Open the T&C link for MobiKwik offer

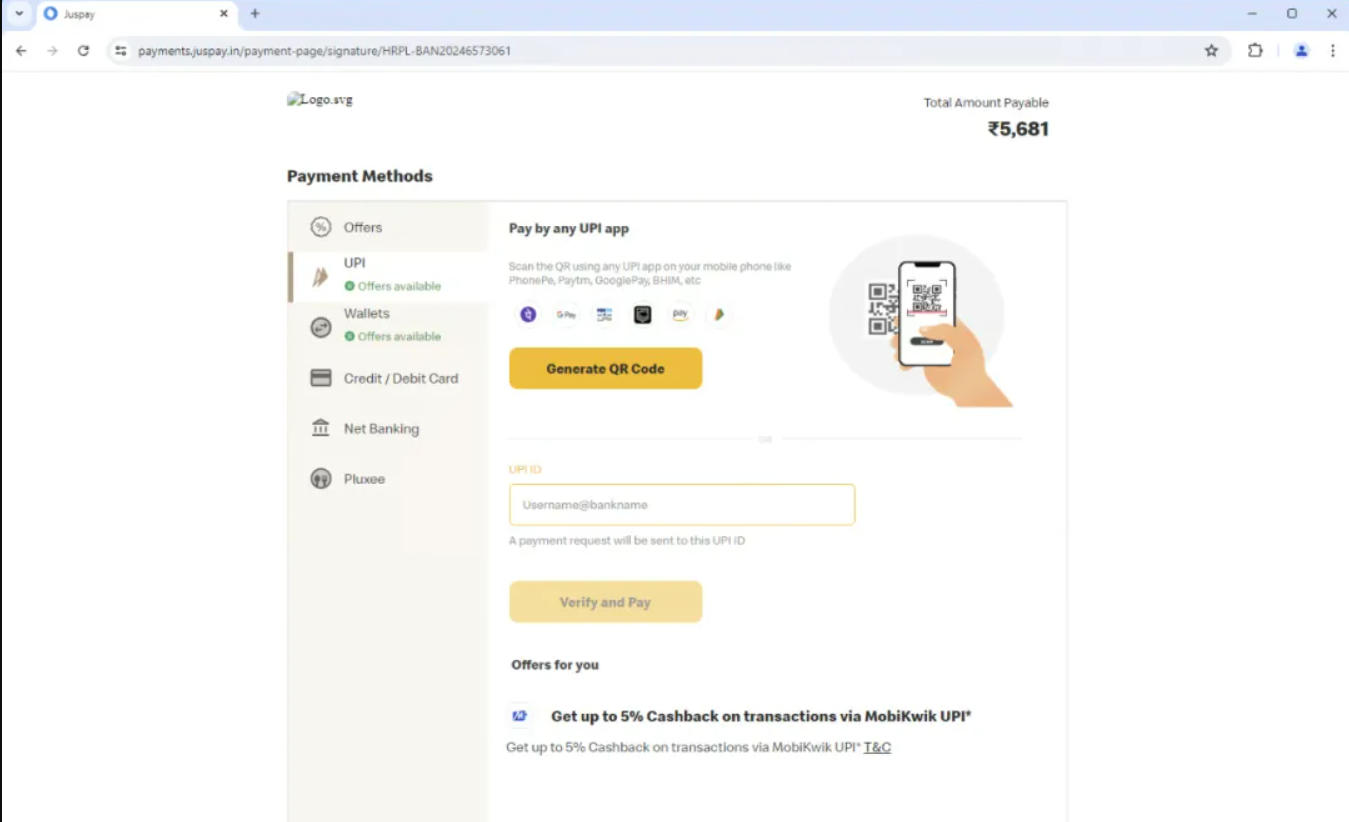click(877, 747)
